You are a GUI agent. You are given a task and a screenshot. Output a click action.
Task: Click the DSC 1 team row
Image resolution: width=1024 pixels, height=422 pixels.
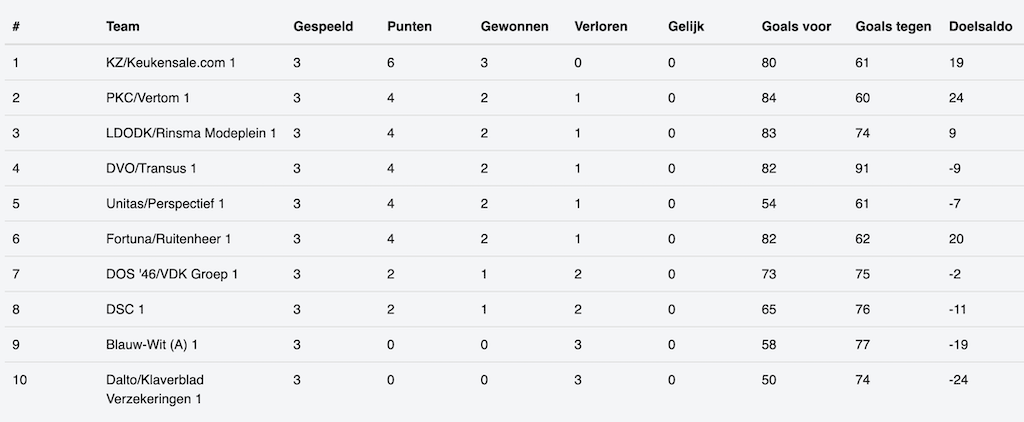click(125, 310)
